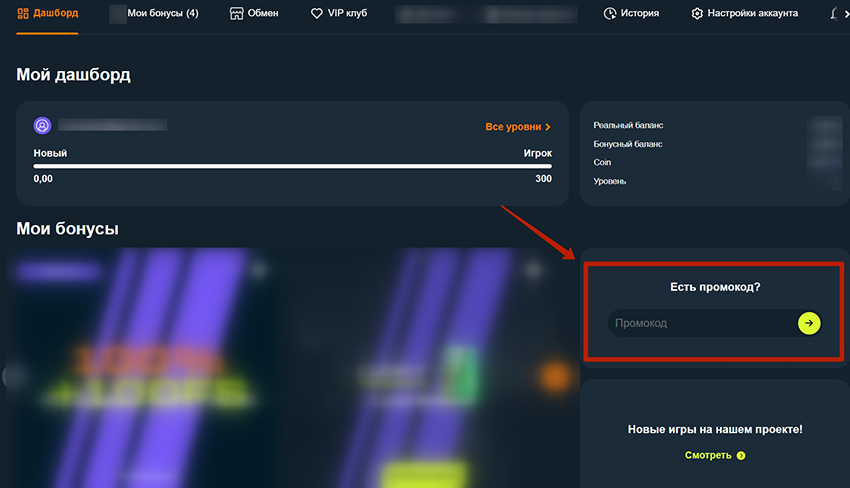Click the VIP клуб heart icon

pyautogui.click(x=317, y=14)
